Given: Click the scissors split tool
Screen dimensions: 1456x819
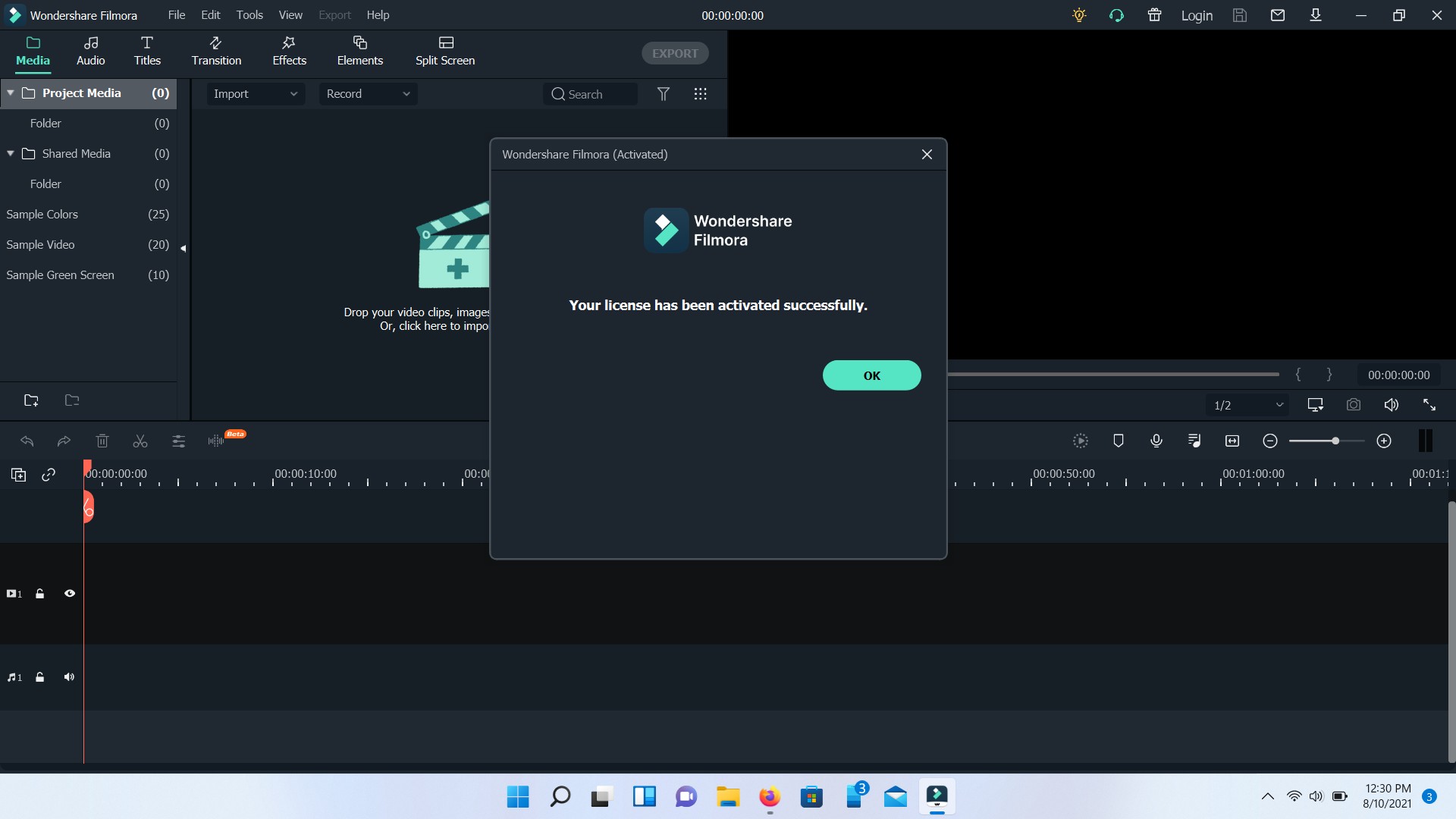Looking at the screenshot, I should pos(140,441).
